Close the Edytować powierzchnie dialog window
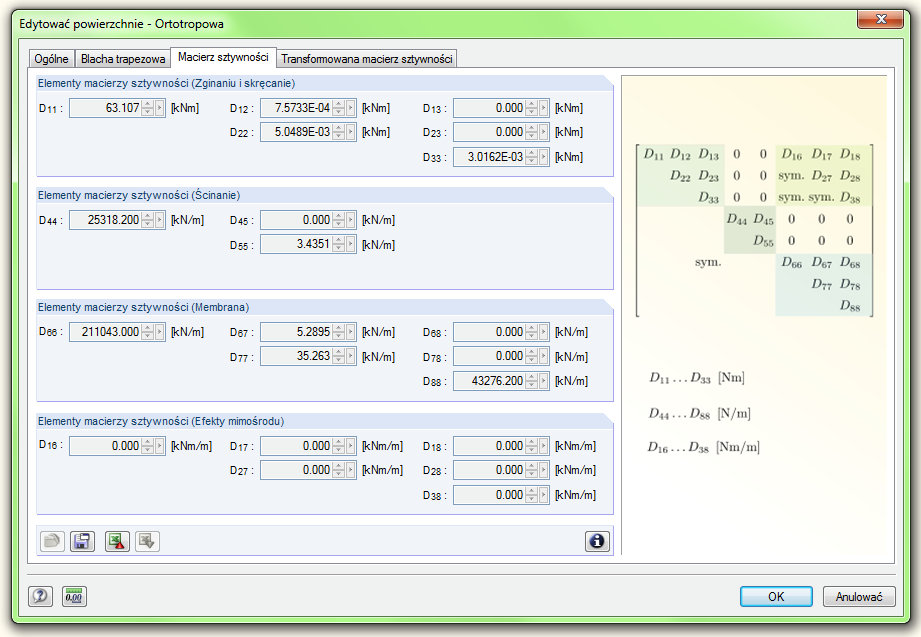The height and width of the screenshot is (637, 921). (x=880, y=19)
